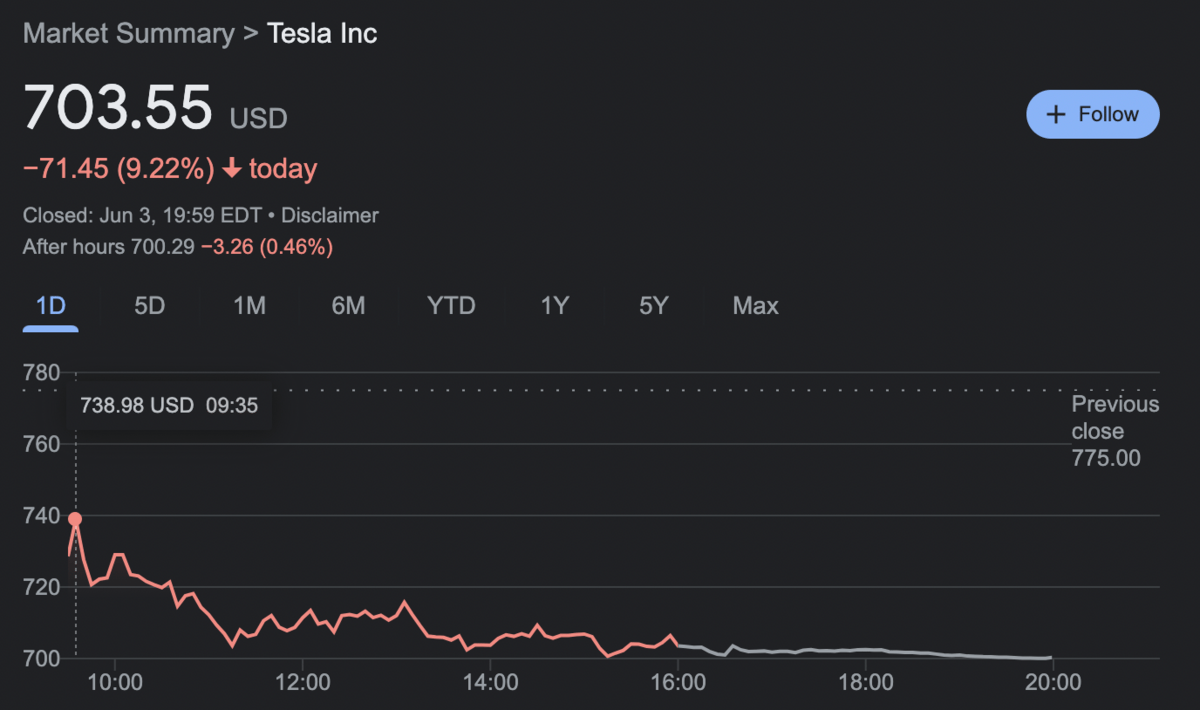Show the 1Y price chart

pyautogui.click(x=554, y=305)
